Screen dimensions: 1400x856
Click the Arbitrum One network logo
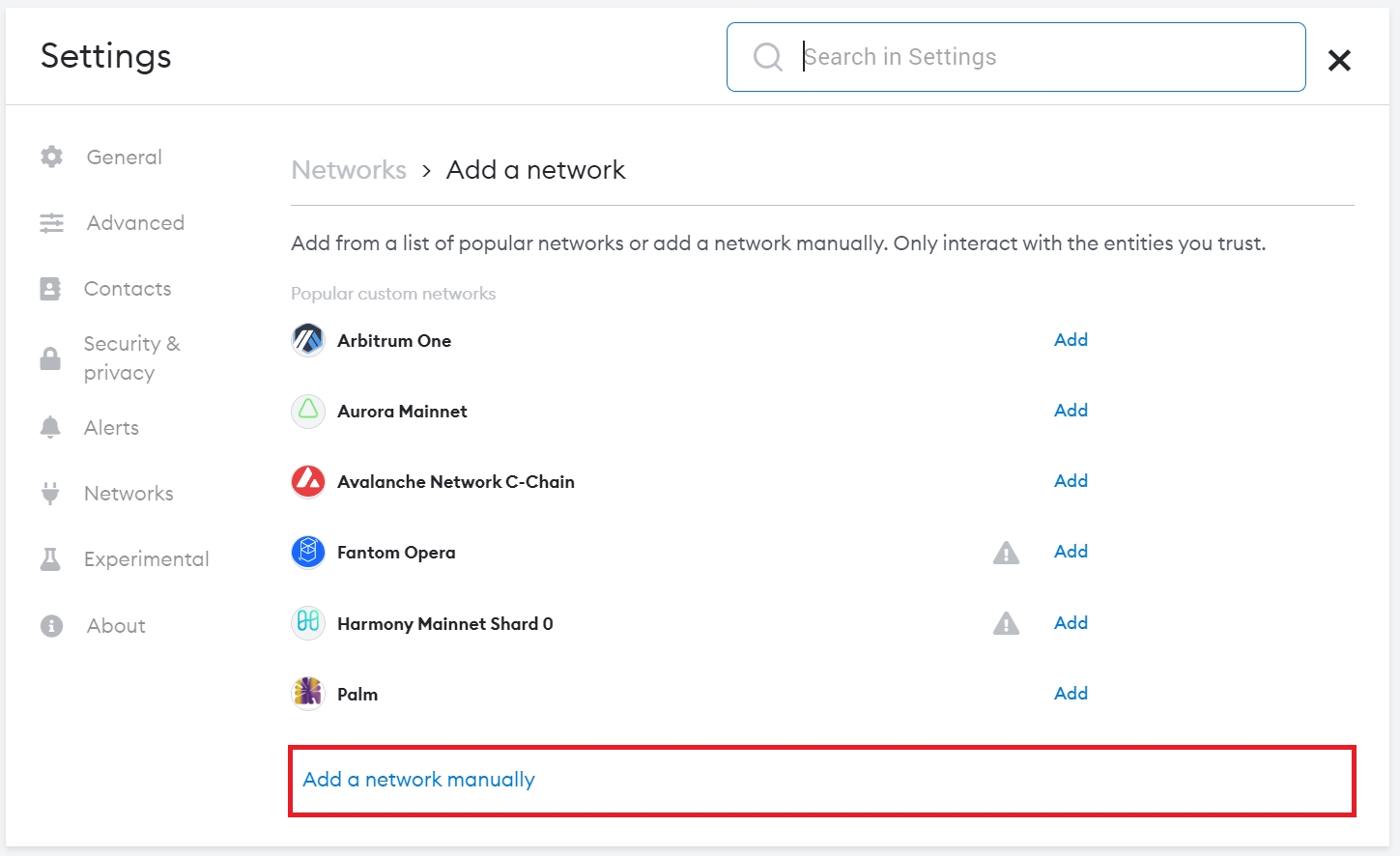[308, 340]
